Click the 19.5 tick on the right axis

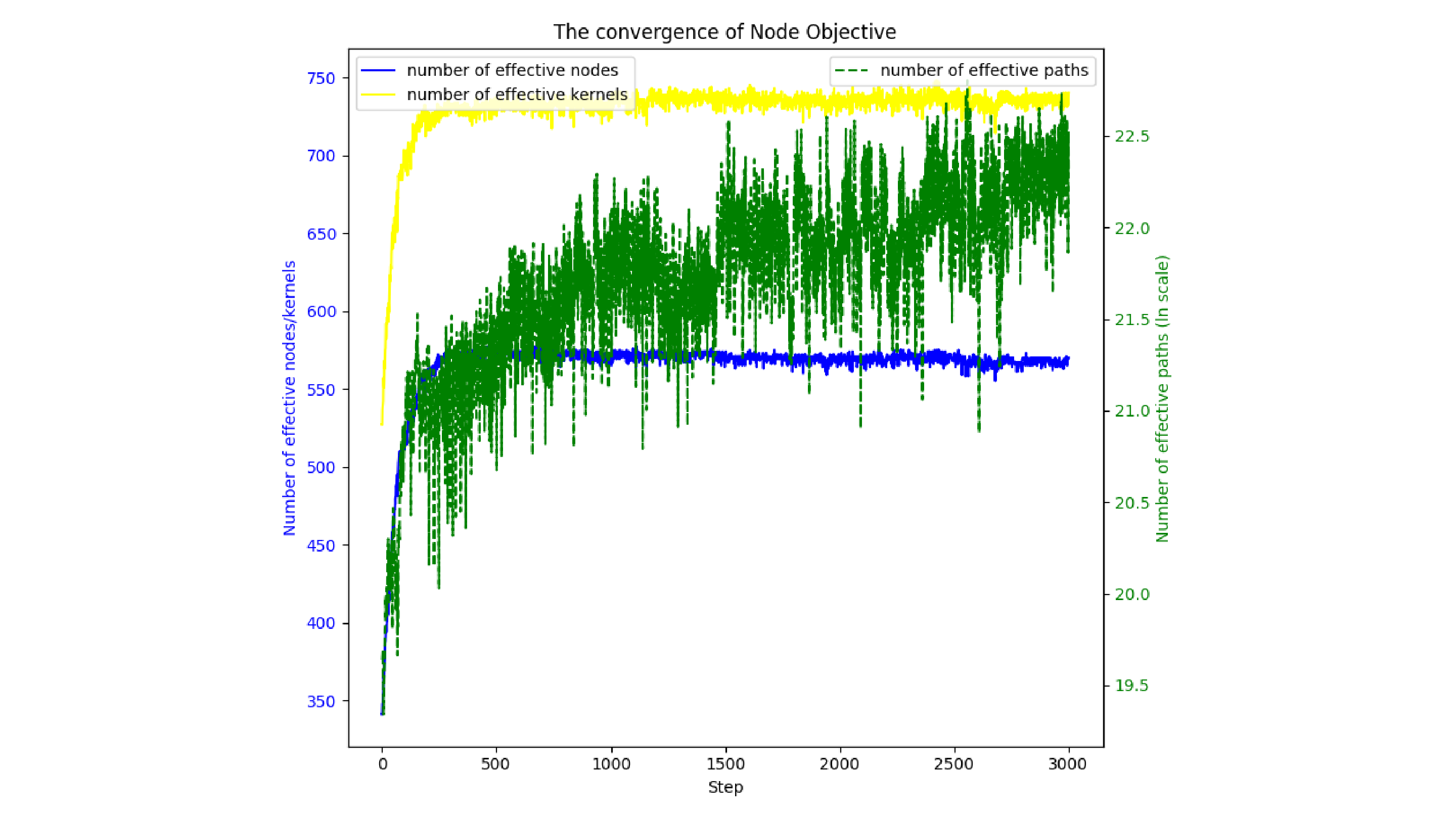pos(1131,686)
